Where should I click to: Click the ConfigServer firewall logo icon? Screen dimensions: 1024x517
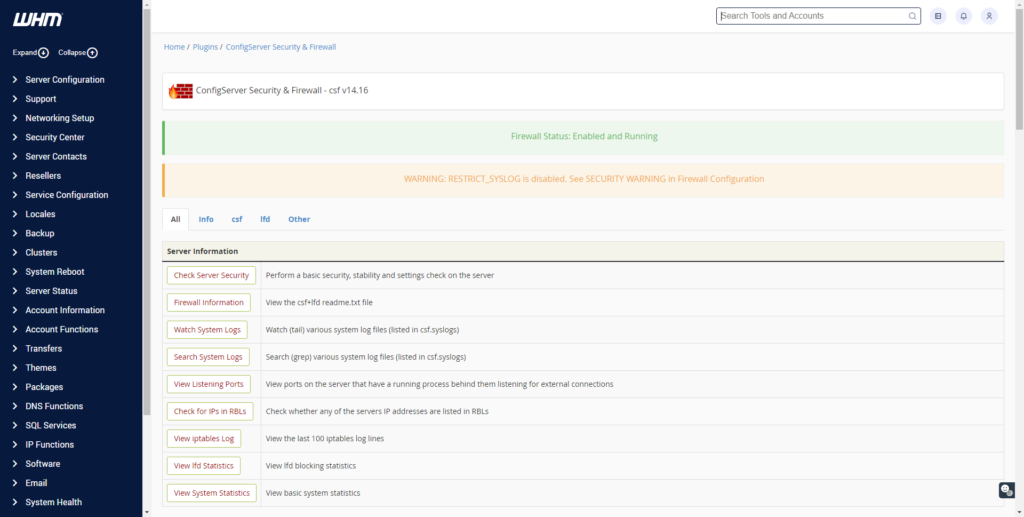[181, 91]
